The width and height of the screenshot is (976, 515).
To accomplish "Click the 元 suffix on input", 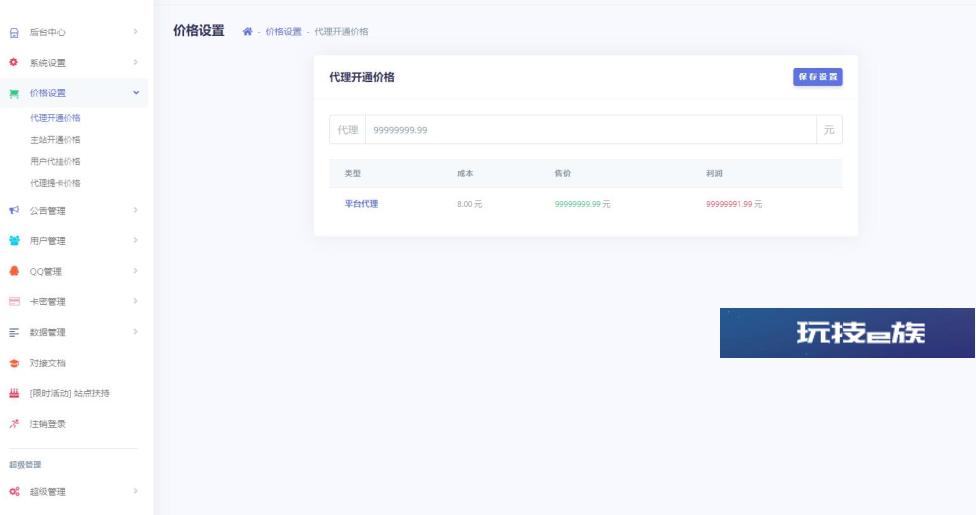I will [x=829, y=130].
